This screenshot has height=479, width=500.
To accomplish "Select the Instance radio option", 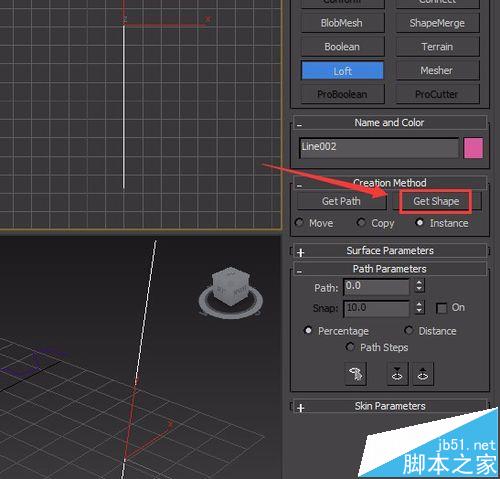I will point(420,222).
